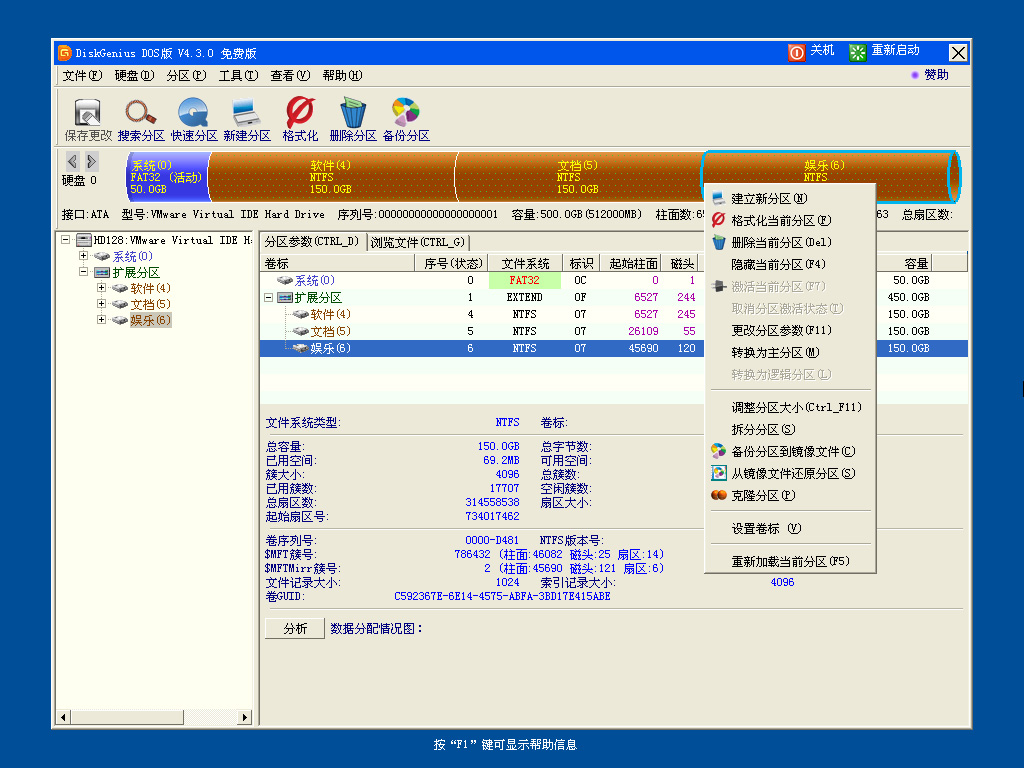Screen dimensions: 1024x768
Task: Click drive icon beside 文档(5) in tree
Action: coord(120,304)
